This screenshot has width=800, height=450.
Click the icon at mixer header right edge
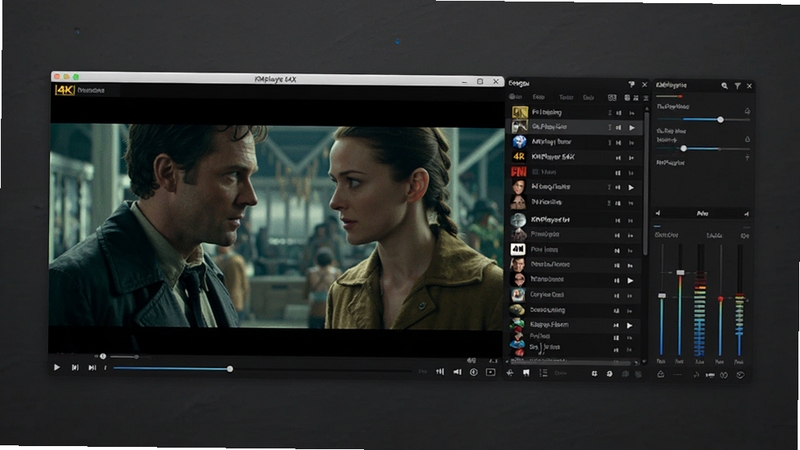tap(744, 236)
